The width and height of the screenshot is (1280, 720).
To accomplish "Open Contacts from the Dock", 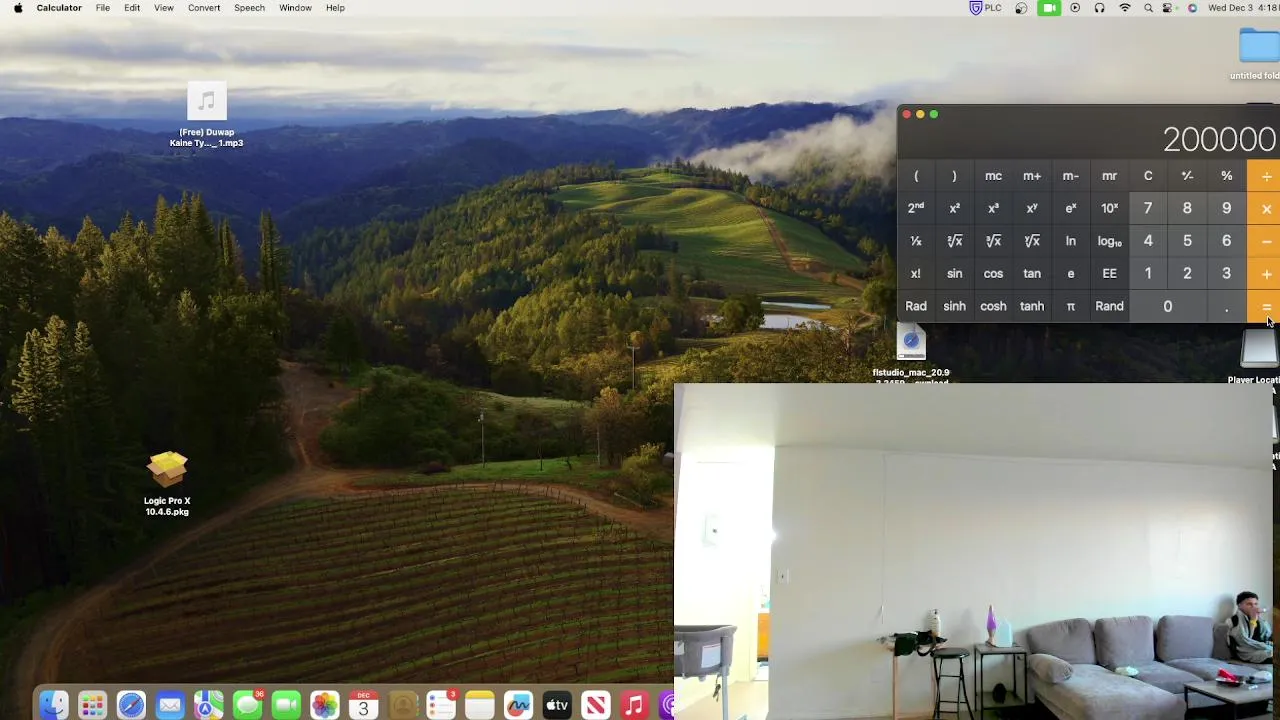I will pos(402,706).
